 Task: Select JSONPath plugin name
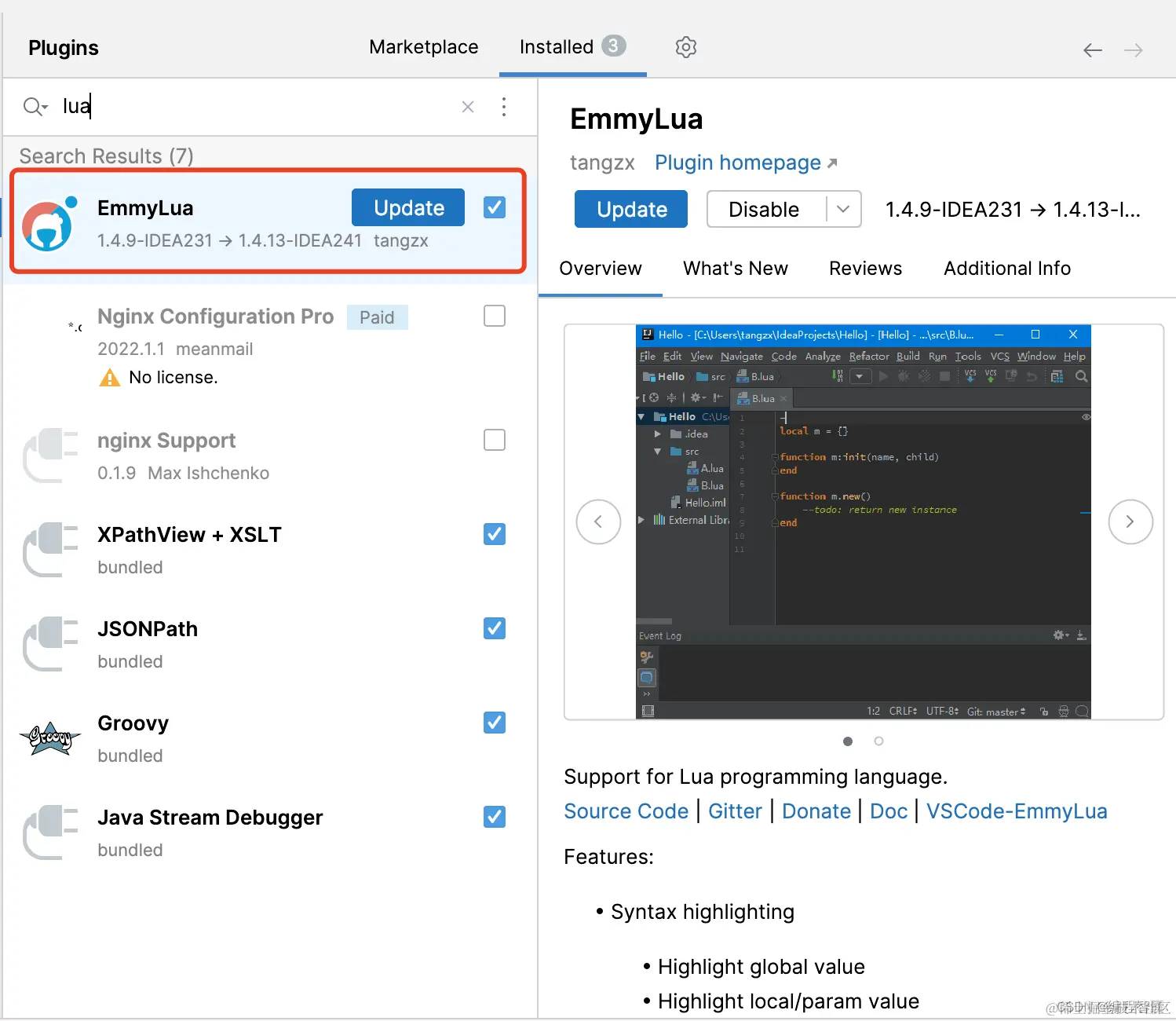pos(148,629)
